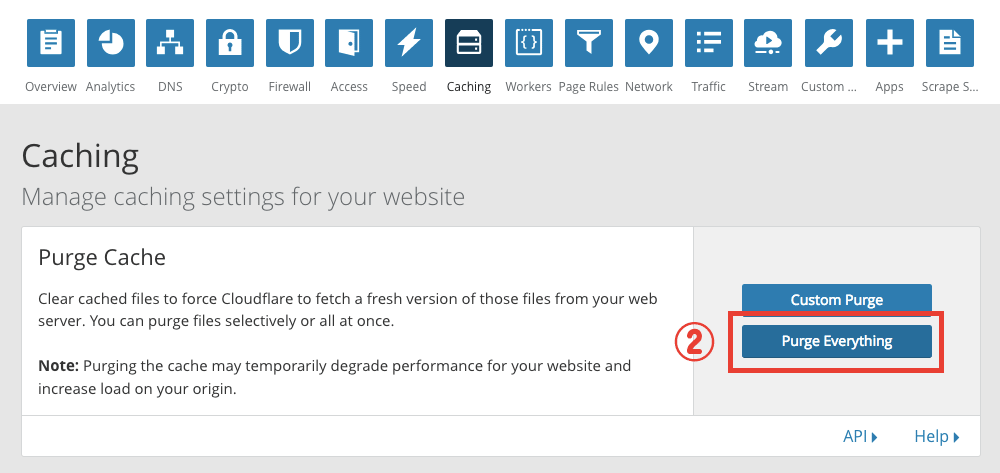Click 'Manage caching settings for your website' subtitle
This screenshot has width=1000, height=473.
point(243,197)
